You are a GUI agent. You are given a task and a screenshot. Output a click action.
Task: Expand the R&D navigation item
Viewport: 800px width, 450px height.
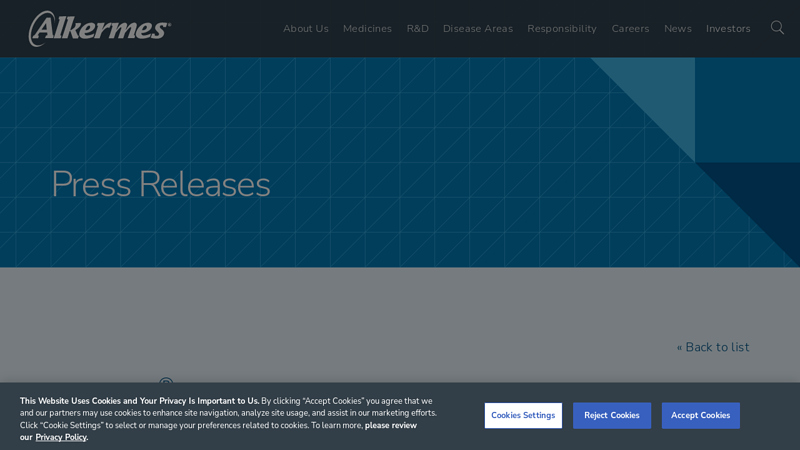pyautogui.click(x=417, y=29)
